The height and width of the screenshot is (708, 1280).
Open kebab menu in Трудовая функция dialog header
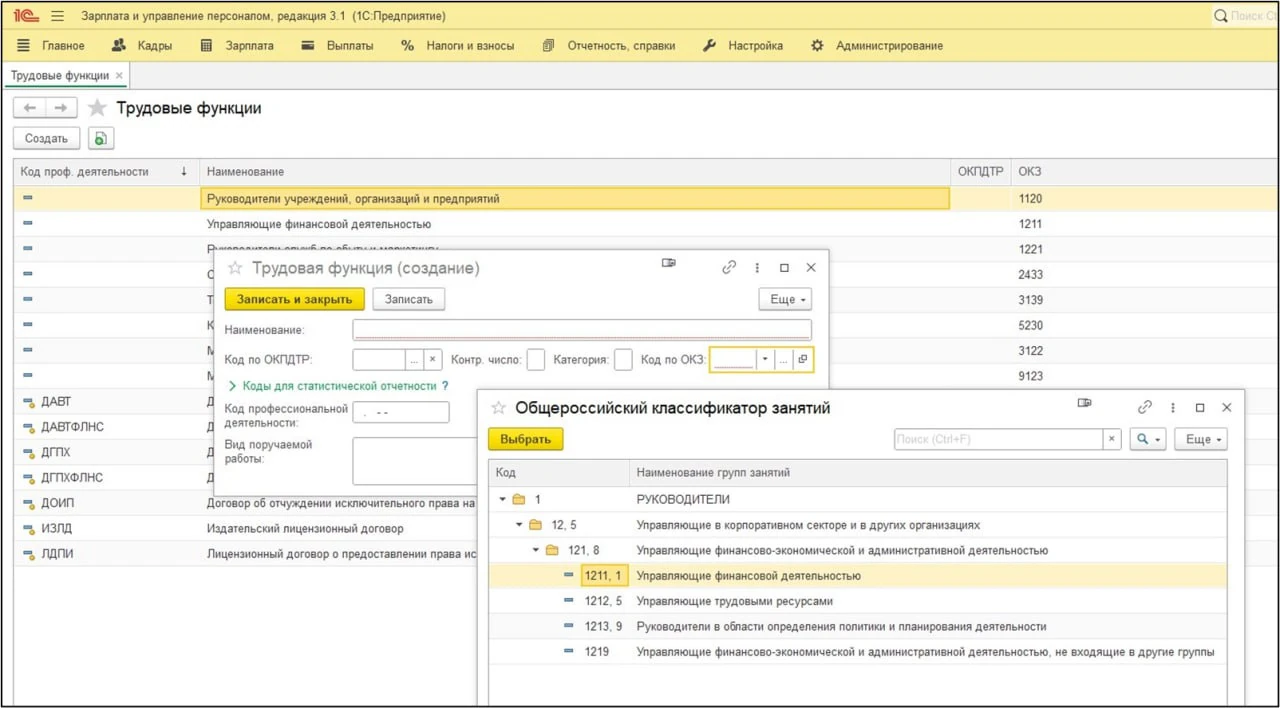757,268
